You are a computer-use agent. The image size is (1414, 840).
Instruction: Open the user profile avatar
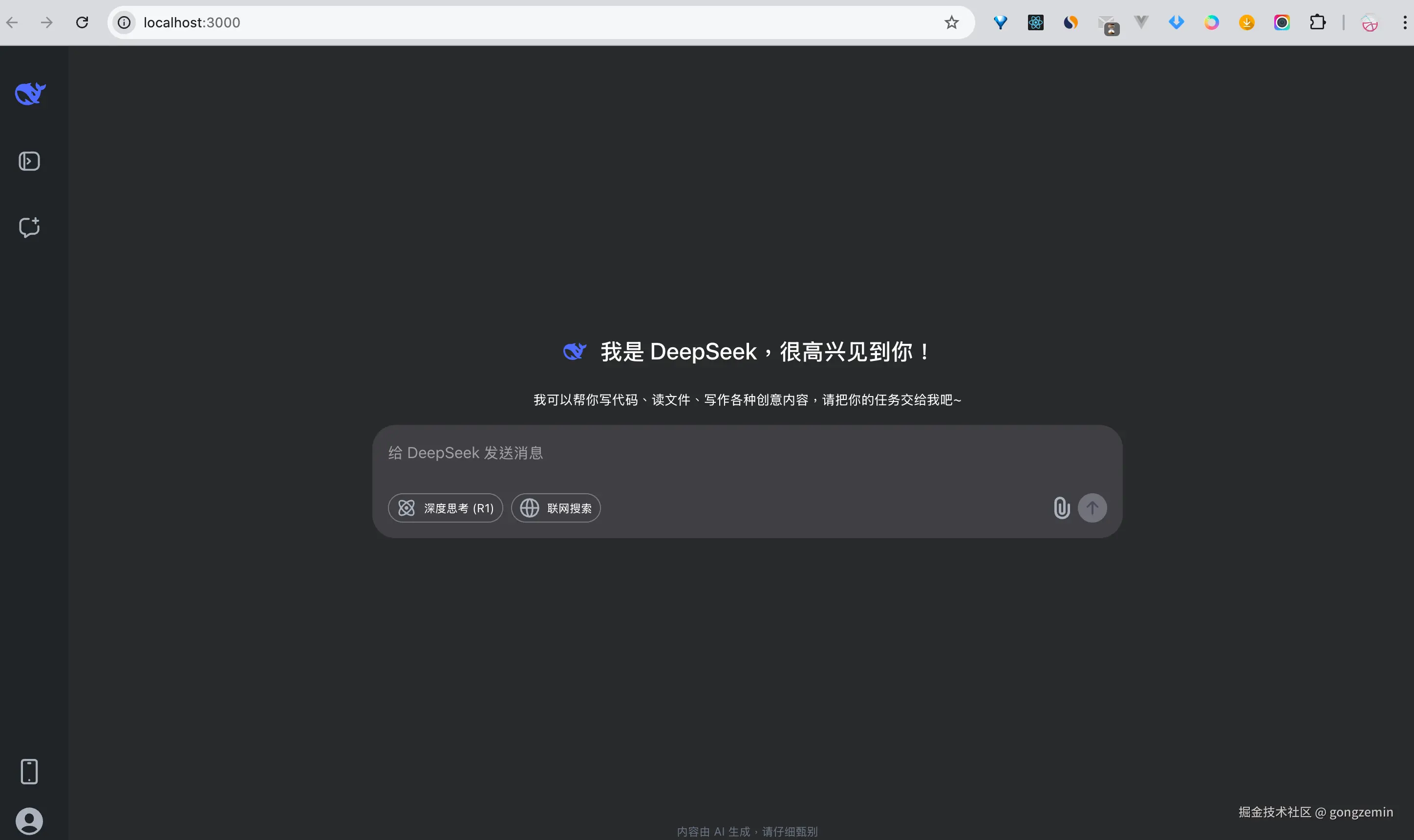29,821
